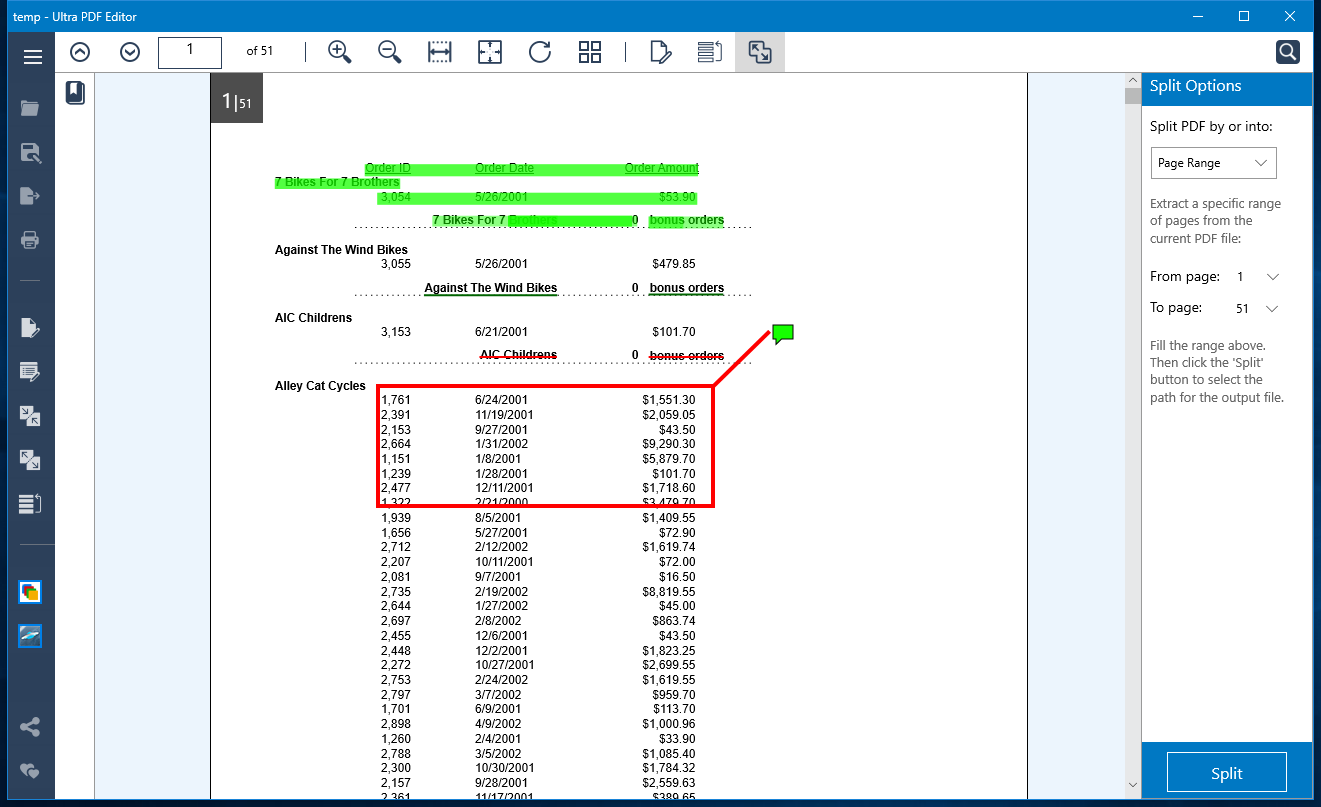Open the To page dropdown
1321x807 pixels.
(1272, 309)
